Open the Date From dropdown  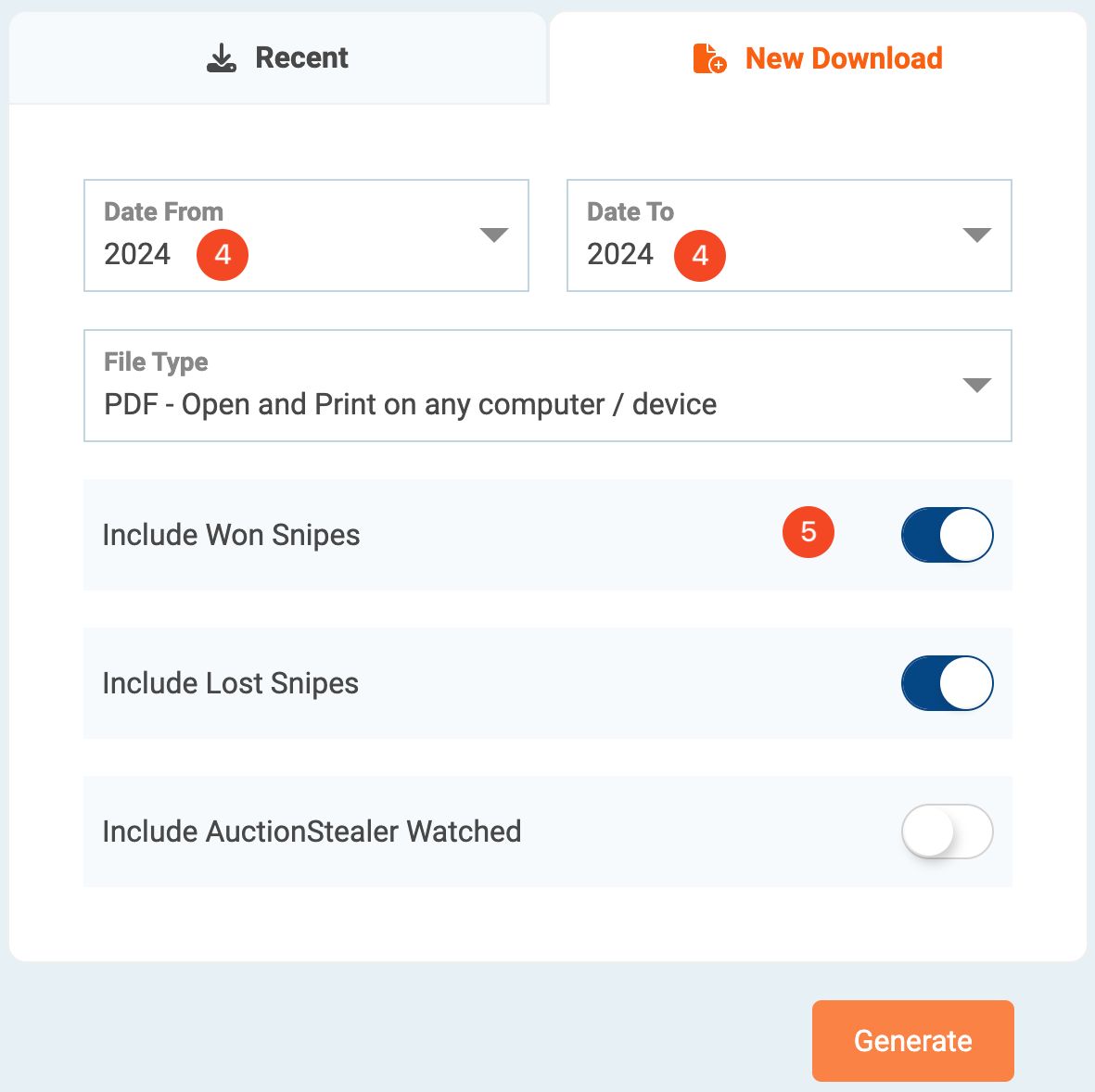pos(306,235)
